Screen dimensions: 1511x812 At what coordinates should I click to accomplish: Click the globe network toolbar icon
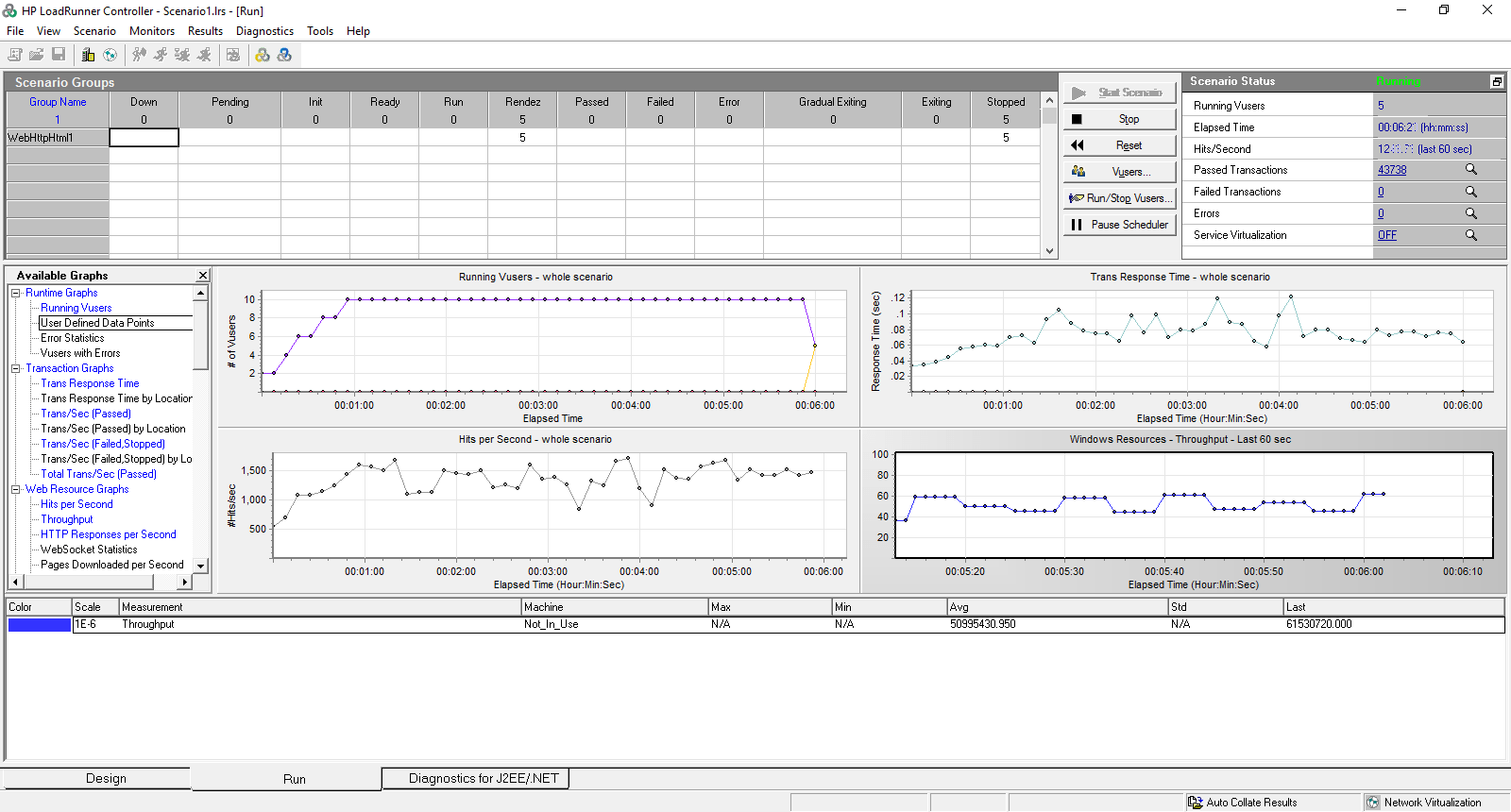coord(110,55)
